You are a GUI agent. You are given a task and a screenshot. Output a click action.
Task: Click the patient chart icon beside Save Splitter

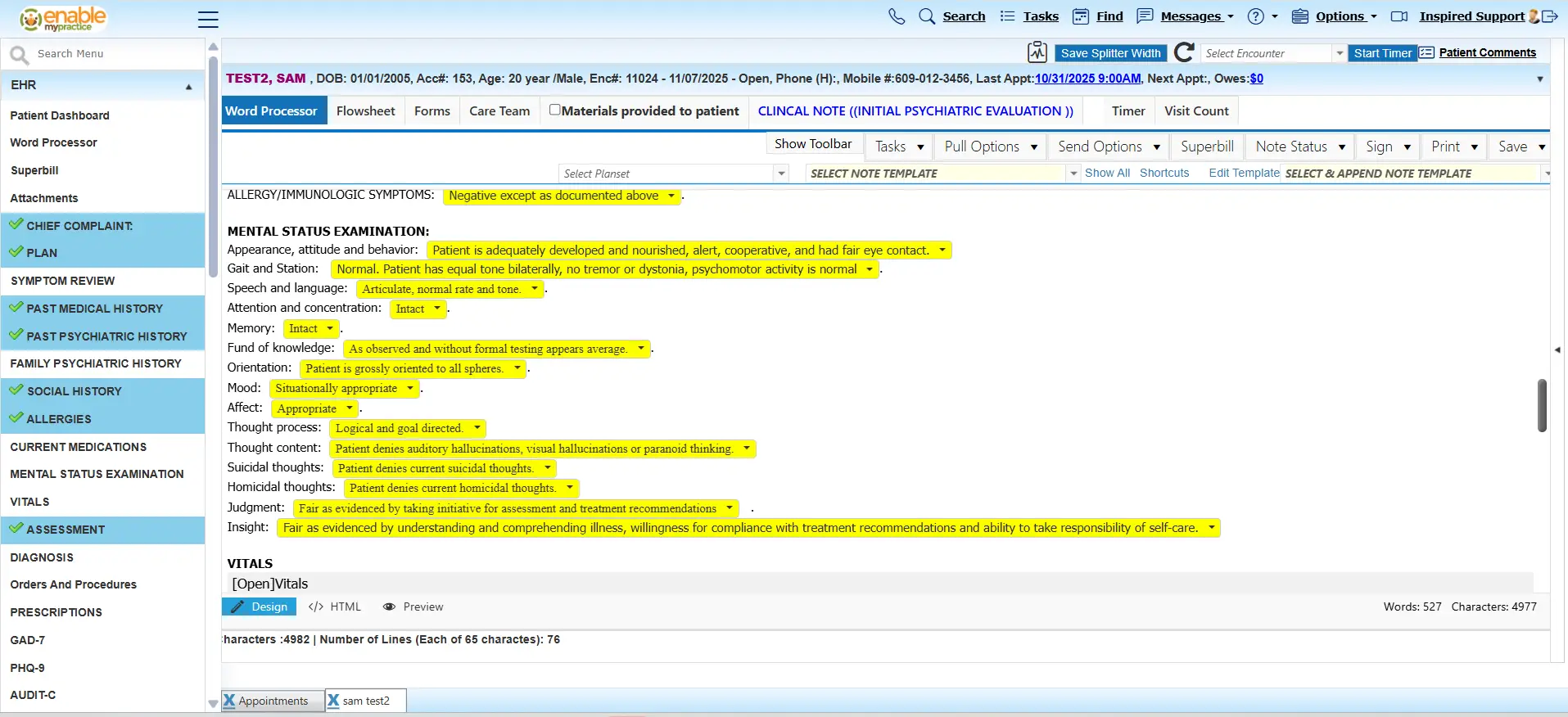tap(1037, 53)
